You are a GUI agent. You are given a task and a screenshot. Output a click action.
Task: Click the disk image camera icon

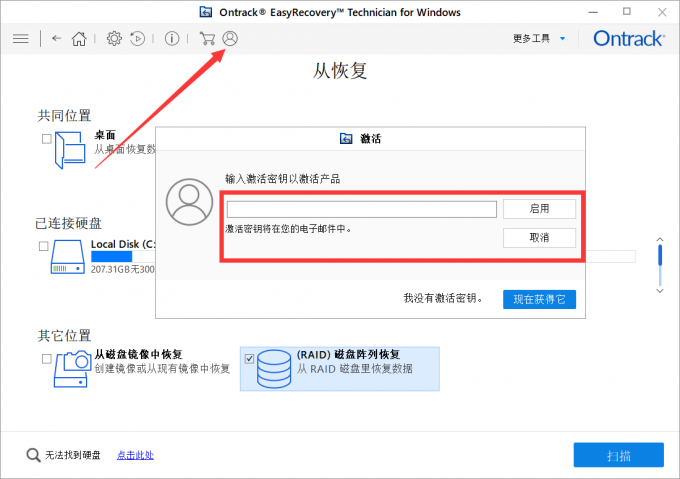click(x=72, y=368)
